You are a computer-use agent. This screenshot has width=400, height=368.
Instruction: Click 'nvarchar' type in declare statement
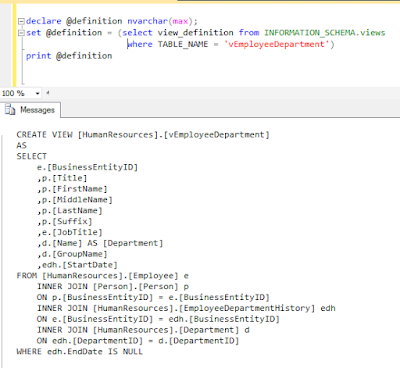tap(147, 21)
